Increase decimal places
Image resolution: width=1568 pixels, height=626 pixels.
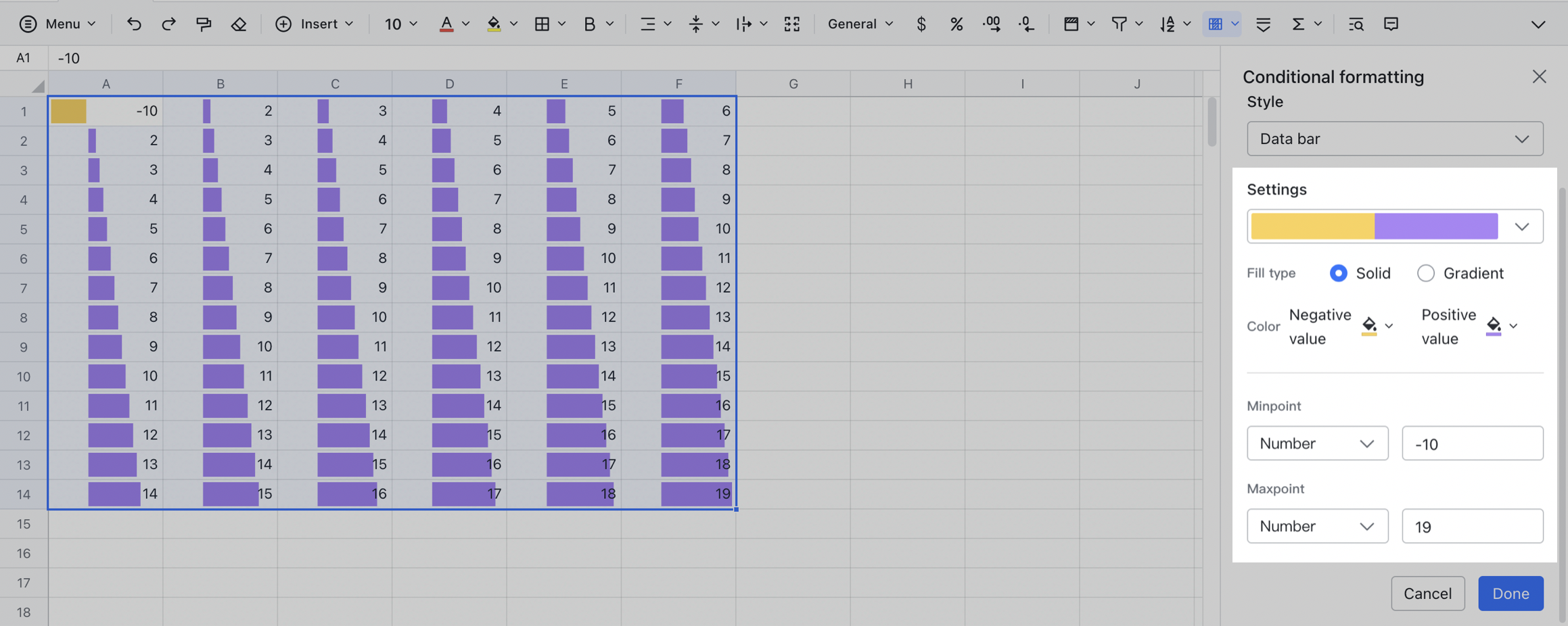[x=992, y=24]
